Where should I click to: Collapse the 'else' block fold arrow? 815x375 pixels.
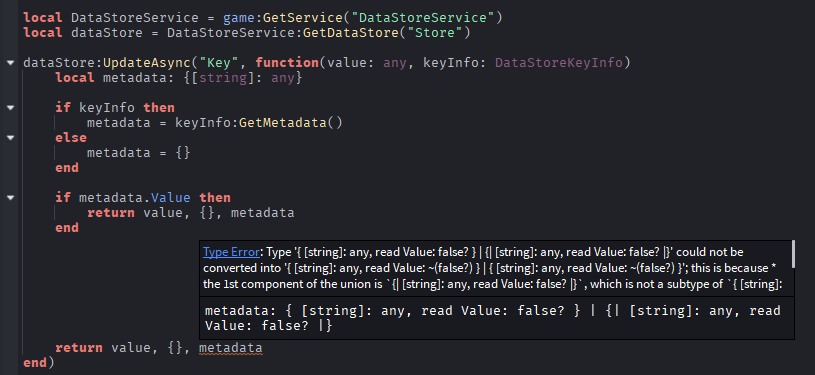11,138
